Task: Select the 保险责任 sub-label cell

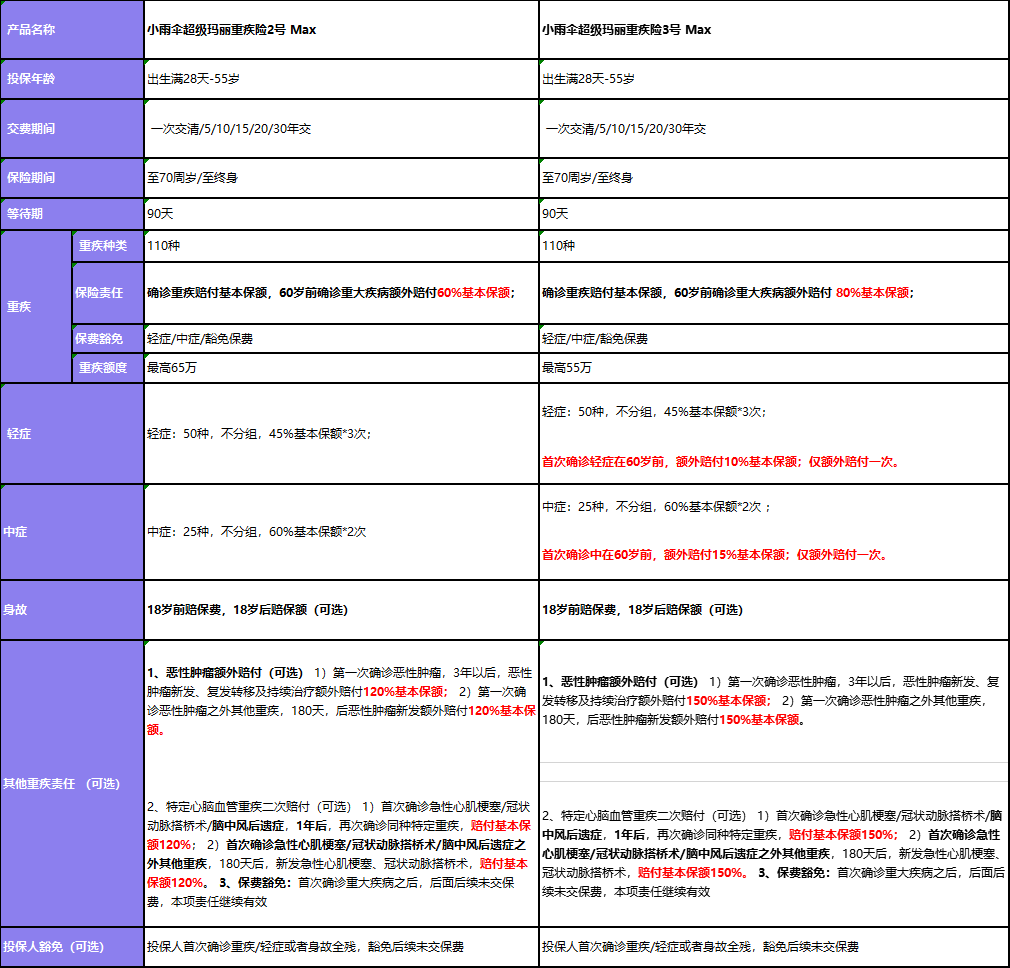Action: point(108,293)
